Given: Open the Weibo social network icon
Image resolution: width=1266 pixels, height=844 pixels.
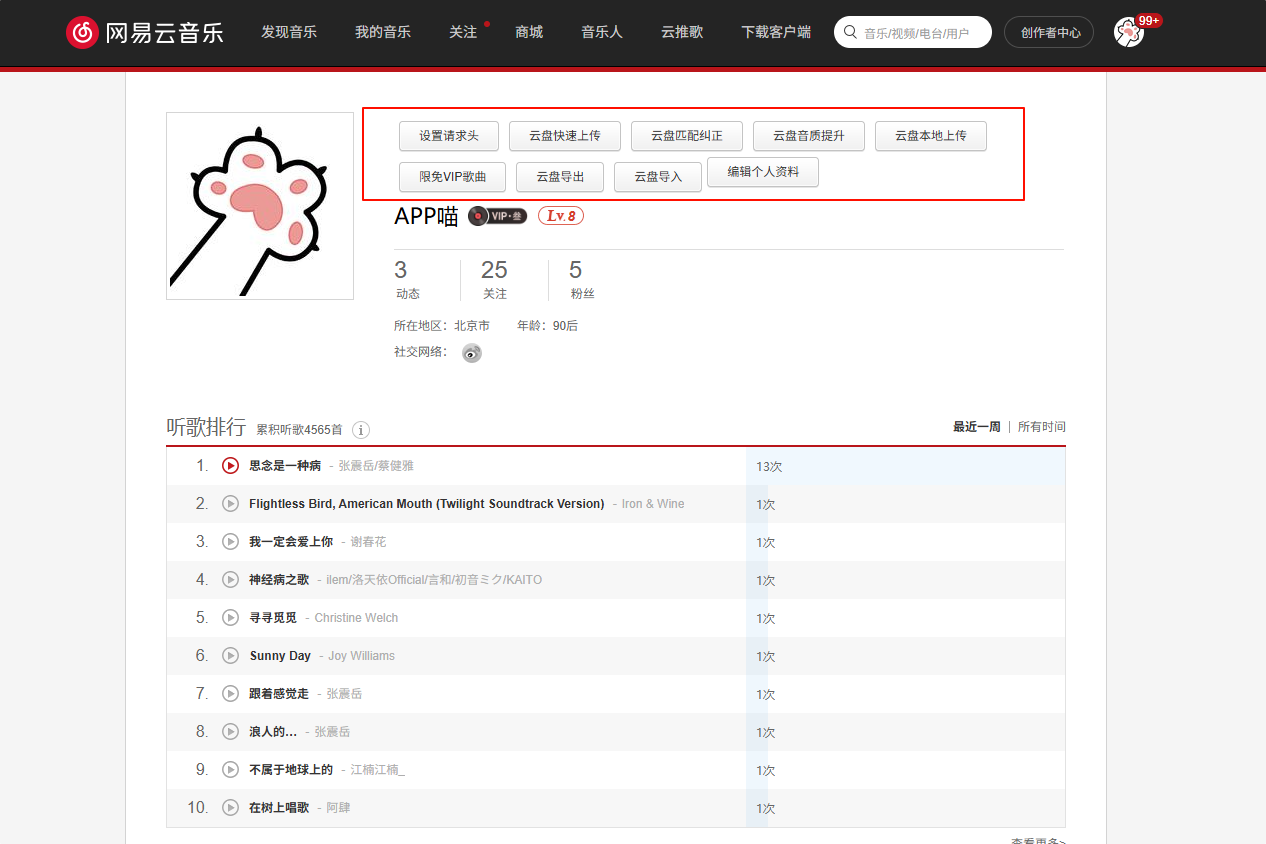Looking at the screenshot, I should pos(472,353).
